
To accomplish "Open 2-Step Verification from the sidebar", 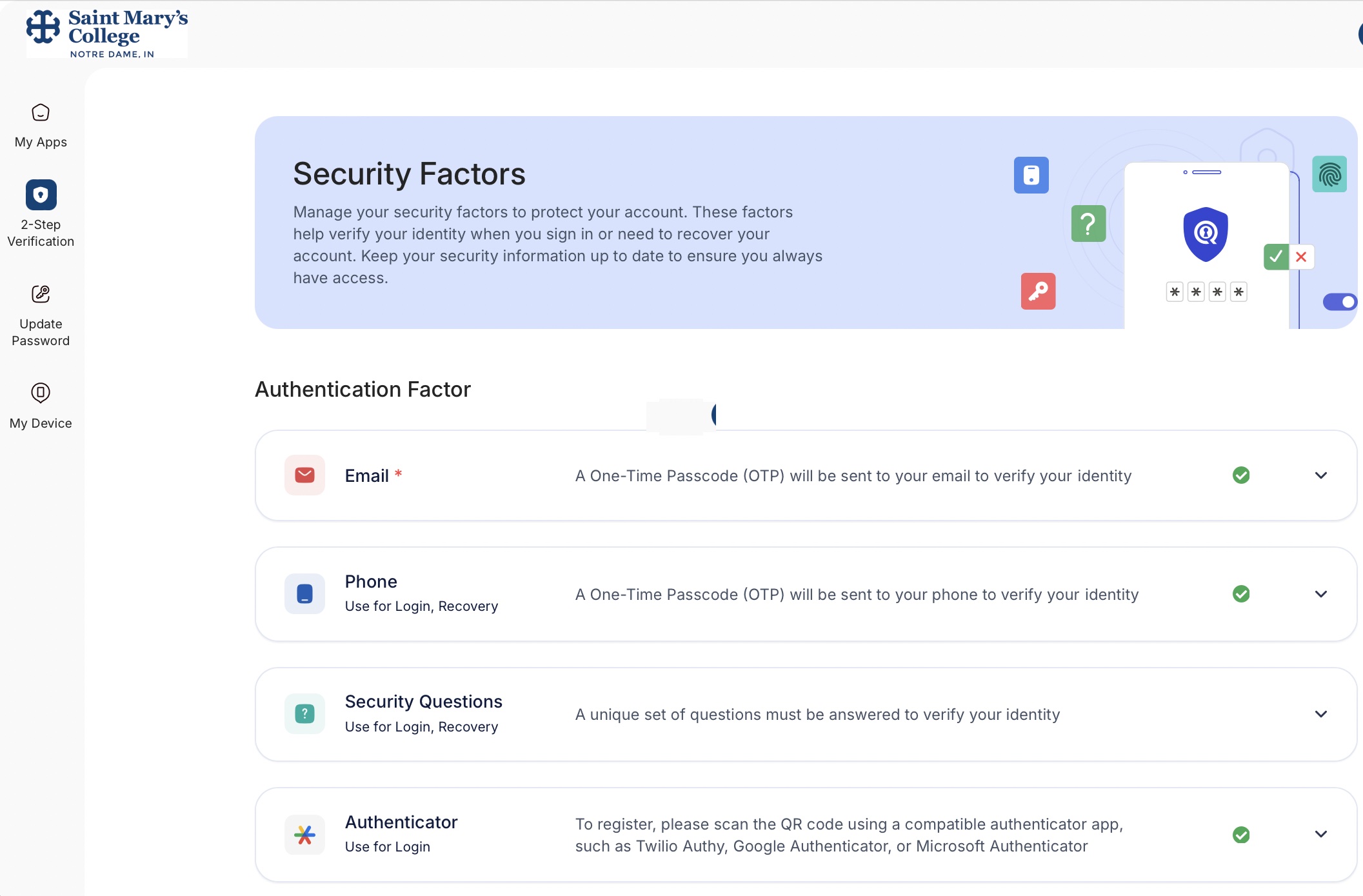I will tap(40, 195).
